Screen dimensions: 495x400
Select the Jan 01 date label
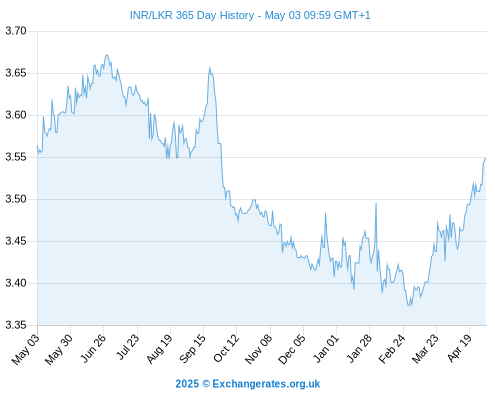click(x=326, y=348)
